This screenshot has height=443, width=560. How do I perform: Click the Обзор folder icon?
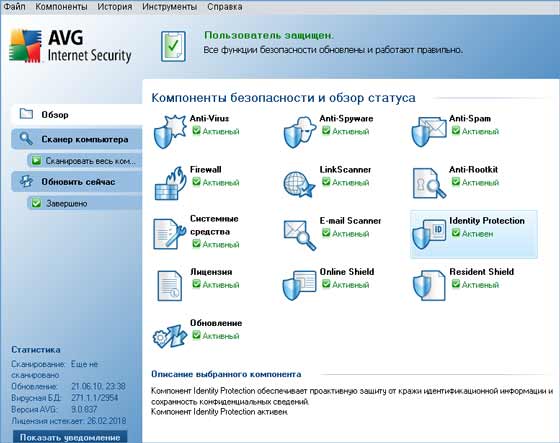(26, 114)
